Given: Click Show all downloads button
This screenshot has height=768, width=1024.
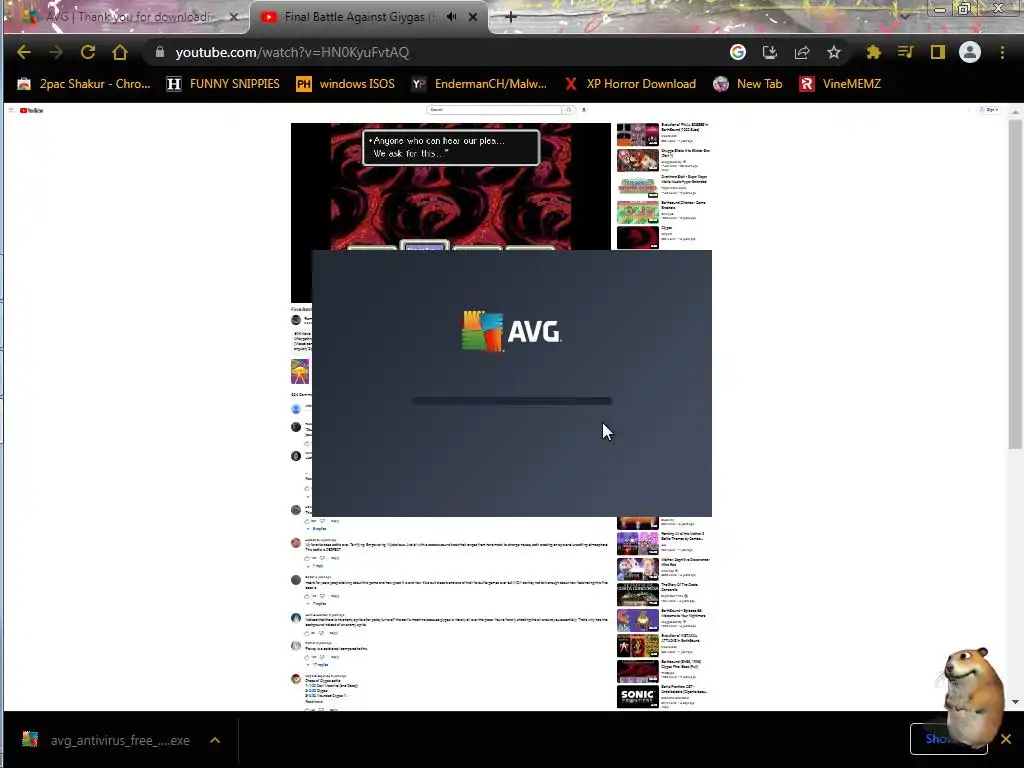Looking at the screenshot, I should pos(948,739).
